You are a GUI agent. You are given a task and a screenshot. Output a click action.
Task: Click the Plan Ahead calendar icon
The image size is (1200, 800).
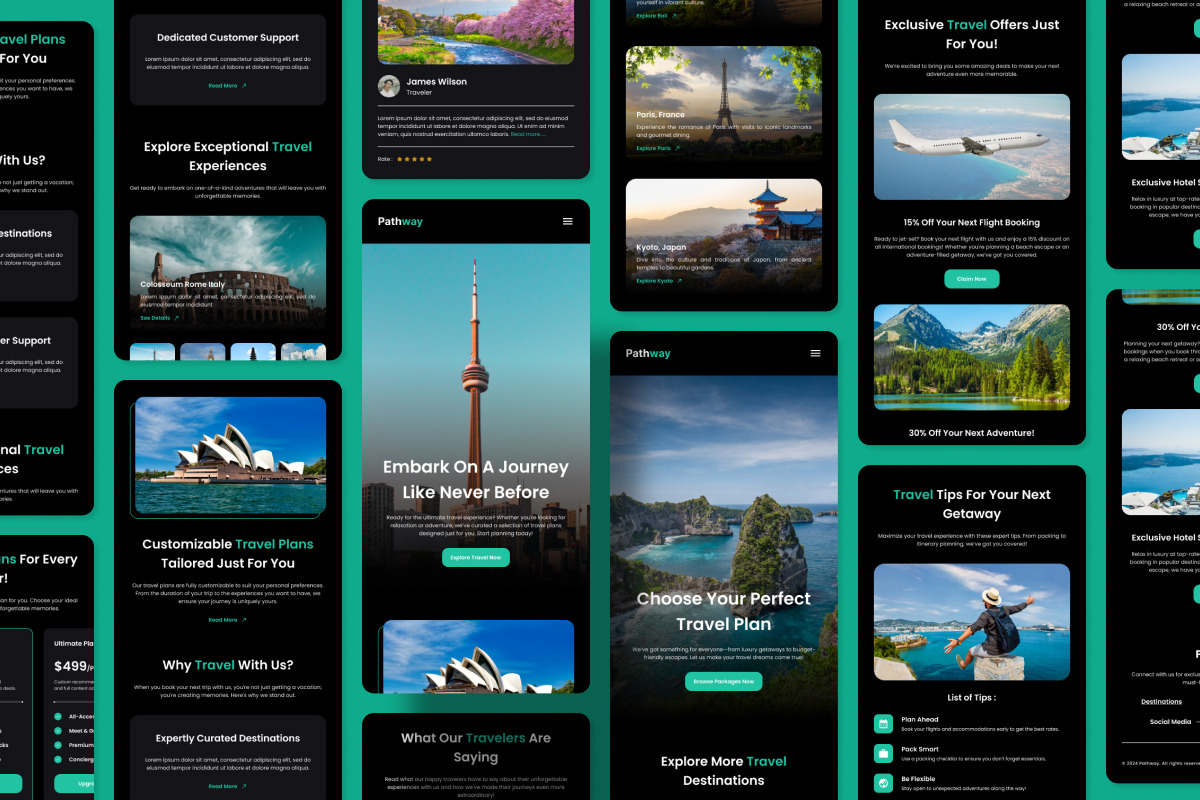point(883,723)
